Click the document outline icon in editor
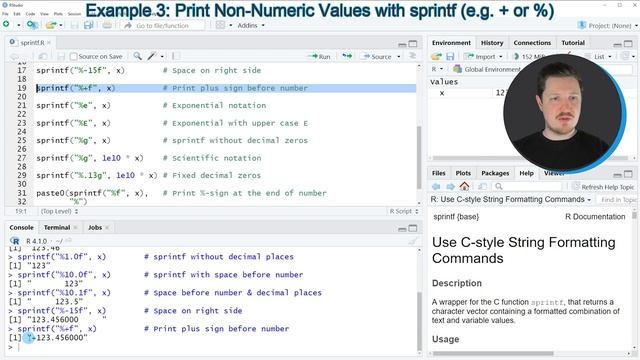Screen dimensions: 640x360 [413, 56]
